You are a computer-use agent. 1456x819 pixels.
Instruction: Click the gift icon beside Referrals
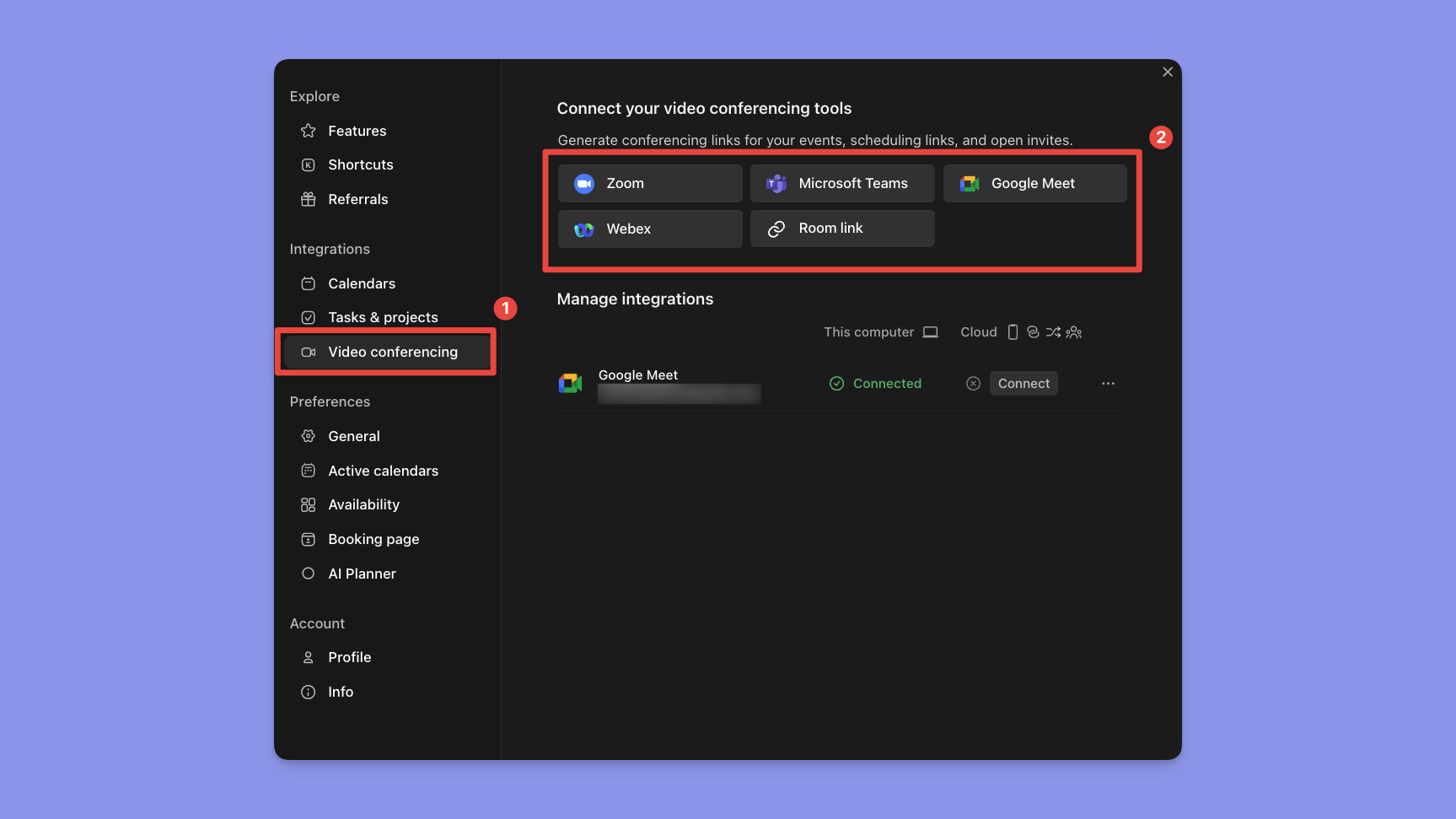point(309,199)
